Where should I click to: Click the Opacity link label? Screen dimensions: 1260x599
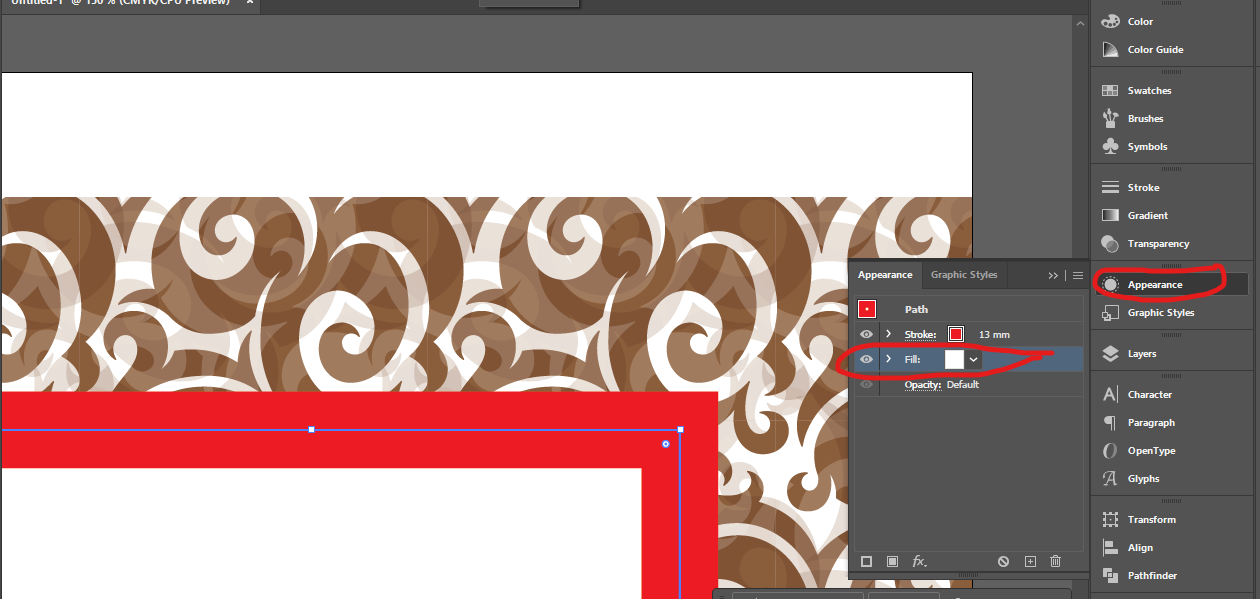coord(923,384)
